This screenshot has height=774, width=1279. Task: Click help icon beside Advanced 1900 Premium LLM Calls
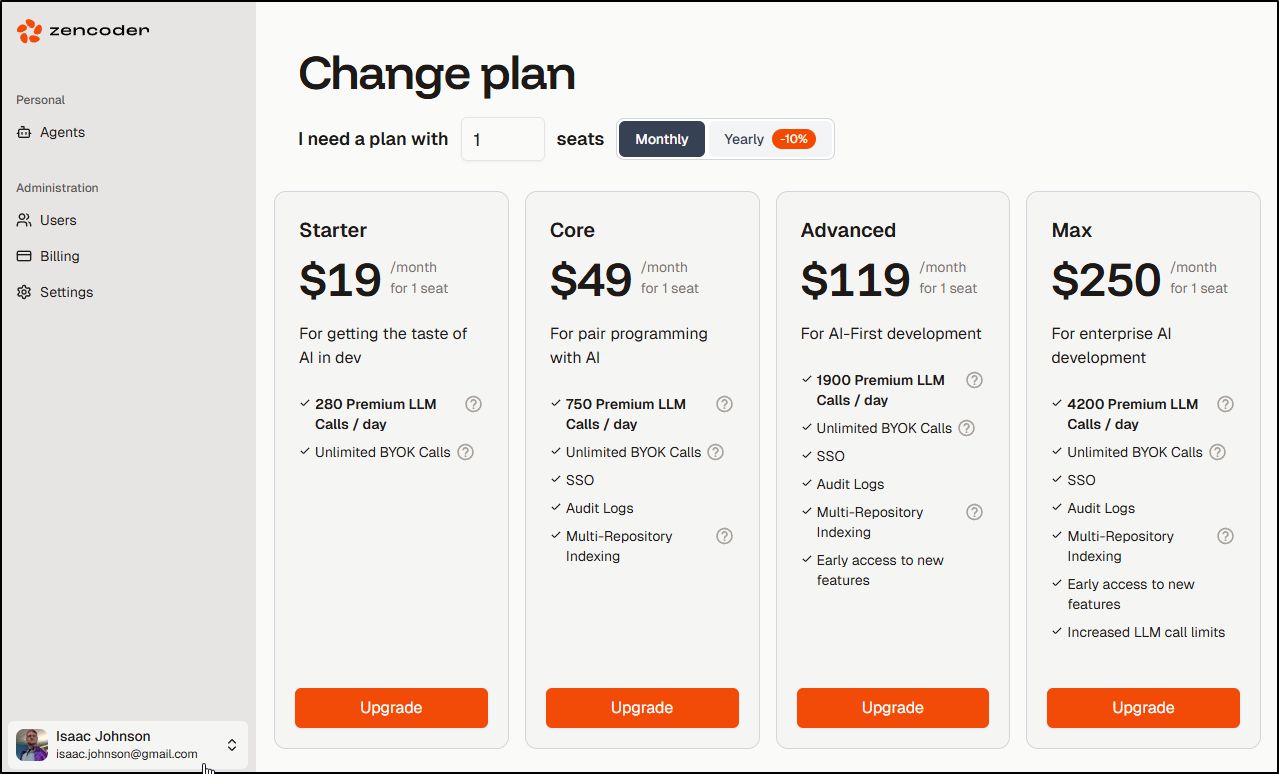click(974, 380)
